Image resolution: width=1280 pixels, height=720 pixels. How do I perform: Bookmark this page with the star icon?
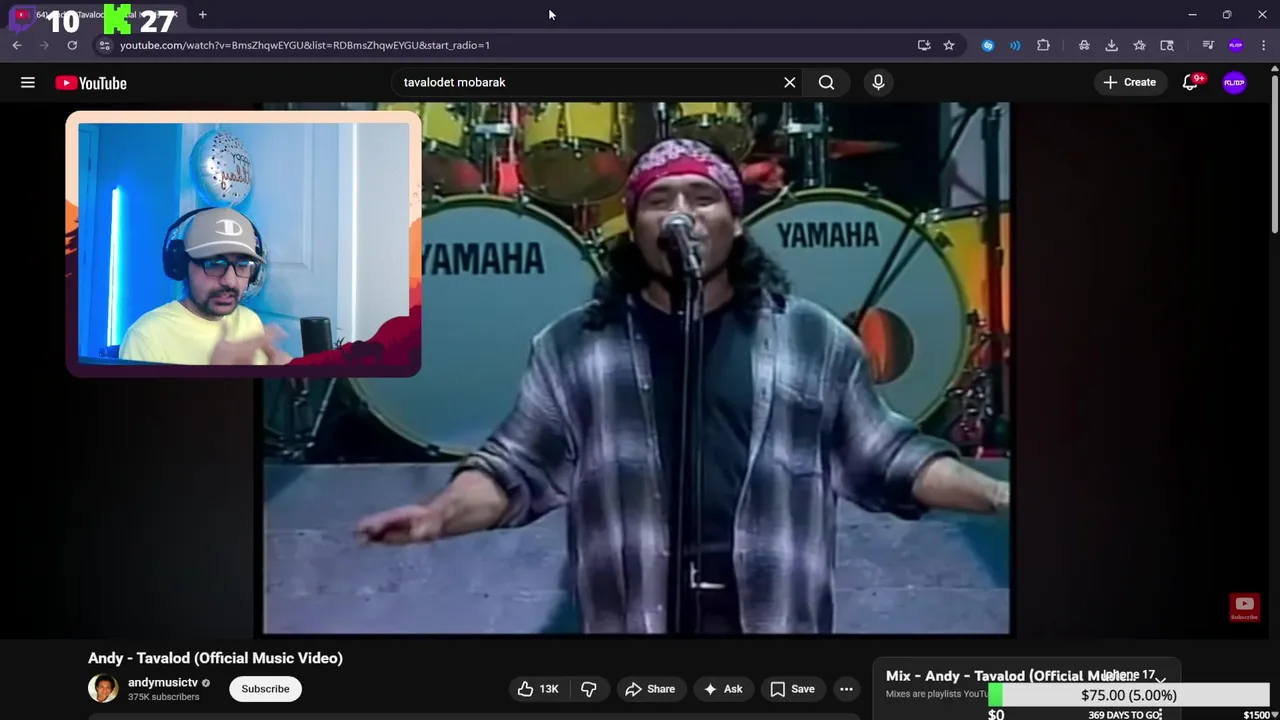pyautogui.click(x=949, y=45)
